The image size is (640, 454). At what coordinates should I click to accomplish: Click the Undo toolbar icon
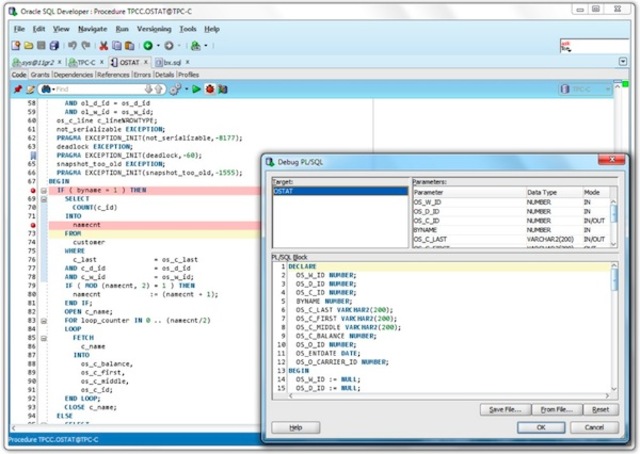tap(72, 45)
